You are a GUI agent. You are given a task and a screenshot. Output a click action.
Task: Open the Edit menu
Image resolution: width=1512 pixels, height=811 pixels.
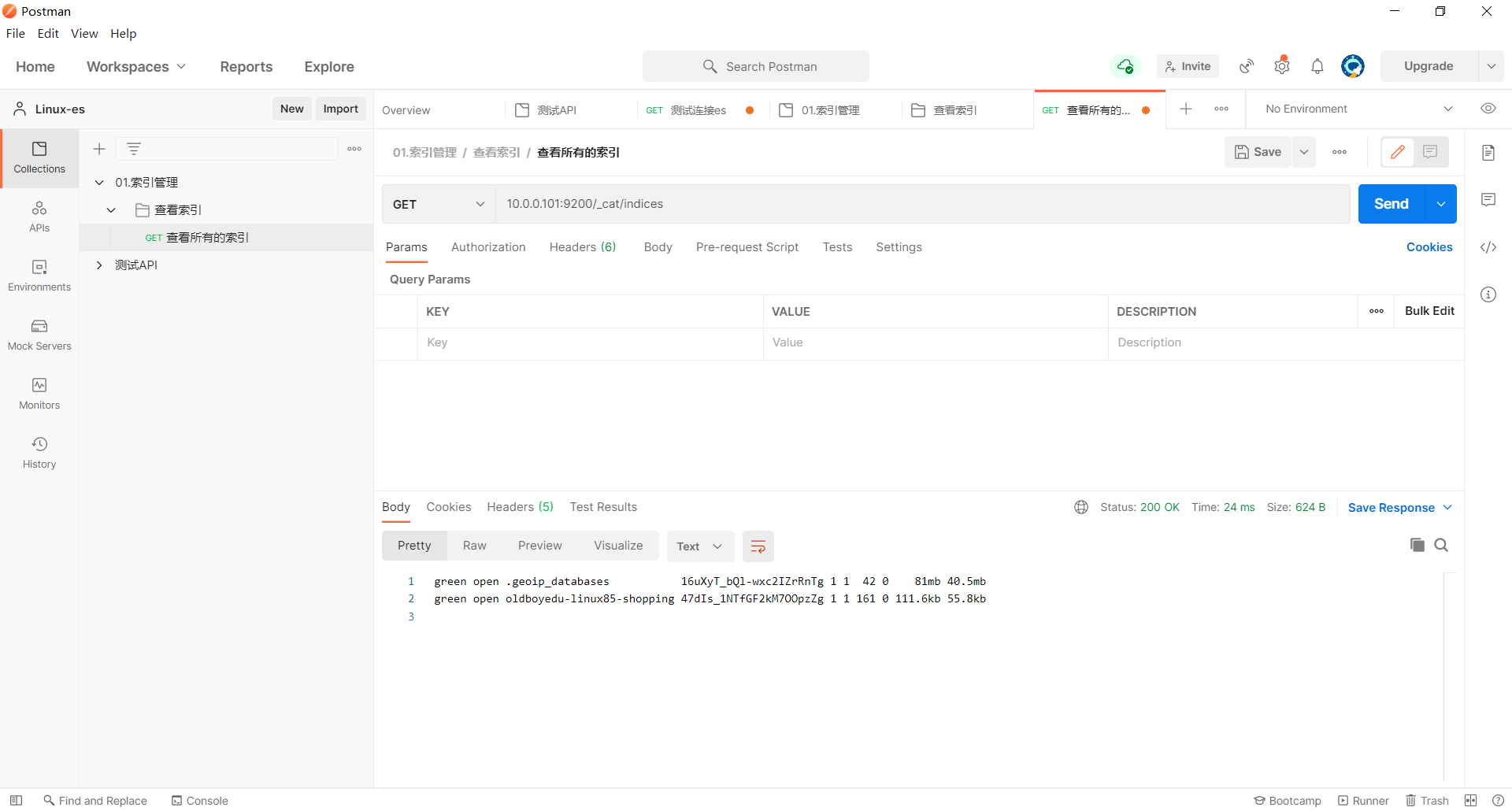click(x=48, y=33)
